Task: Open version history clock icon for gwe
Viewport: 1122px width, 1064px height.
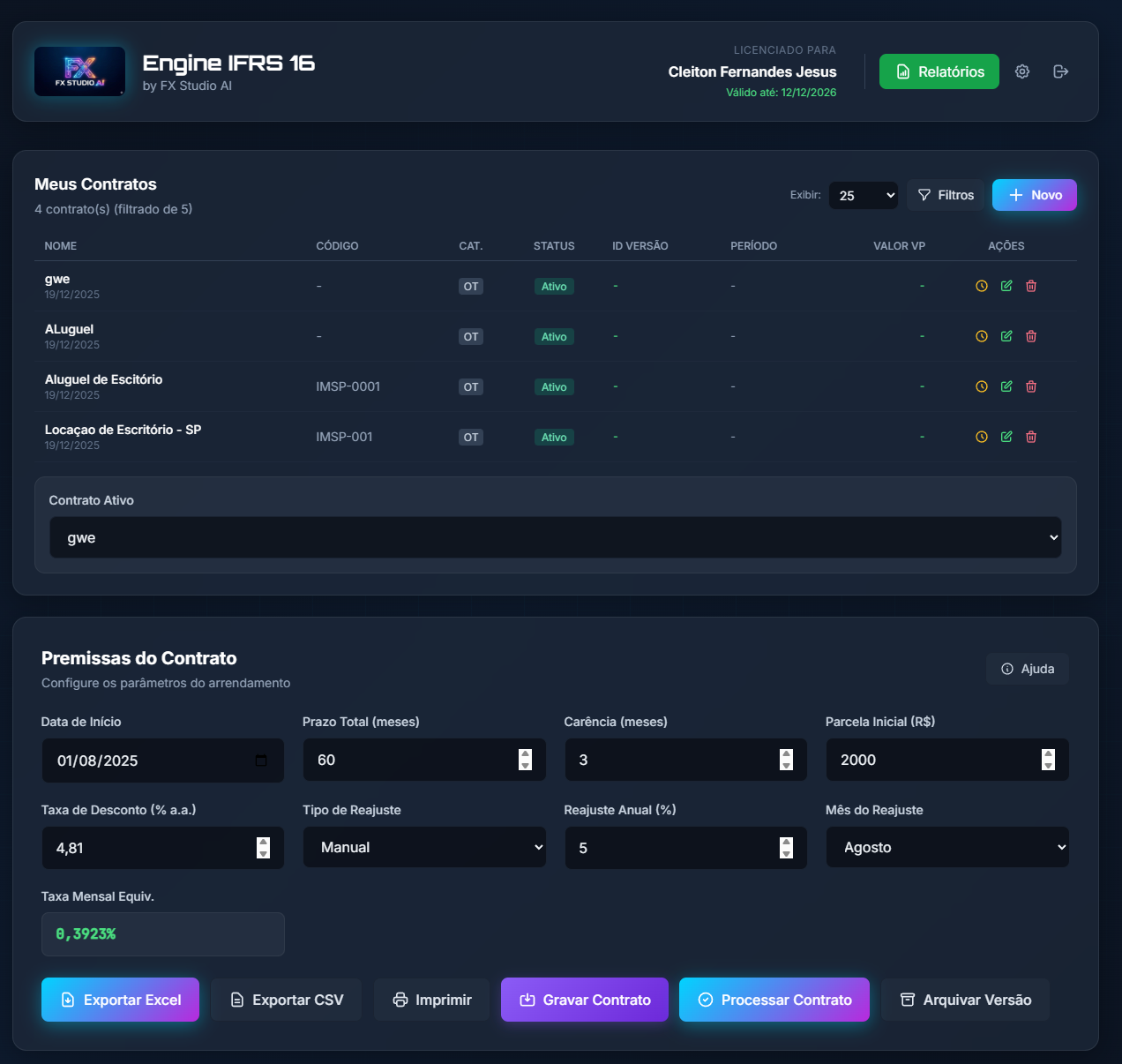Action: pos(982,286)
